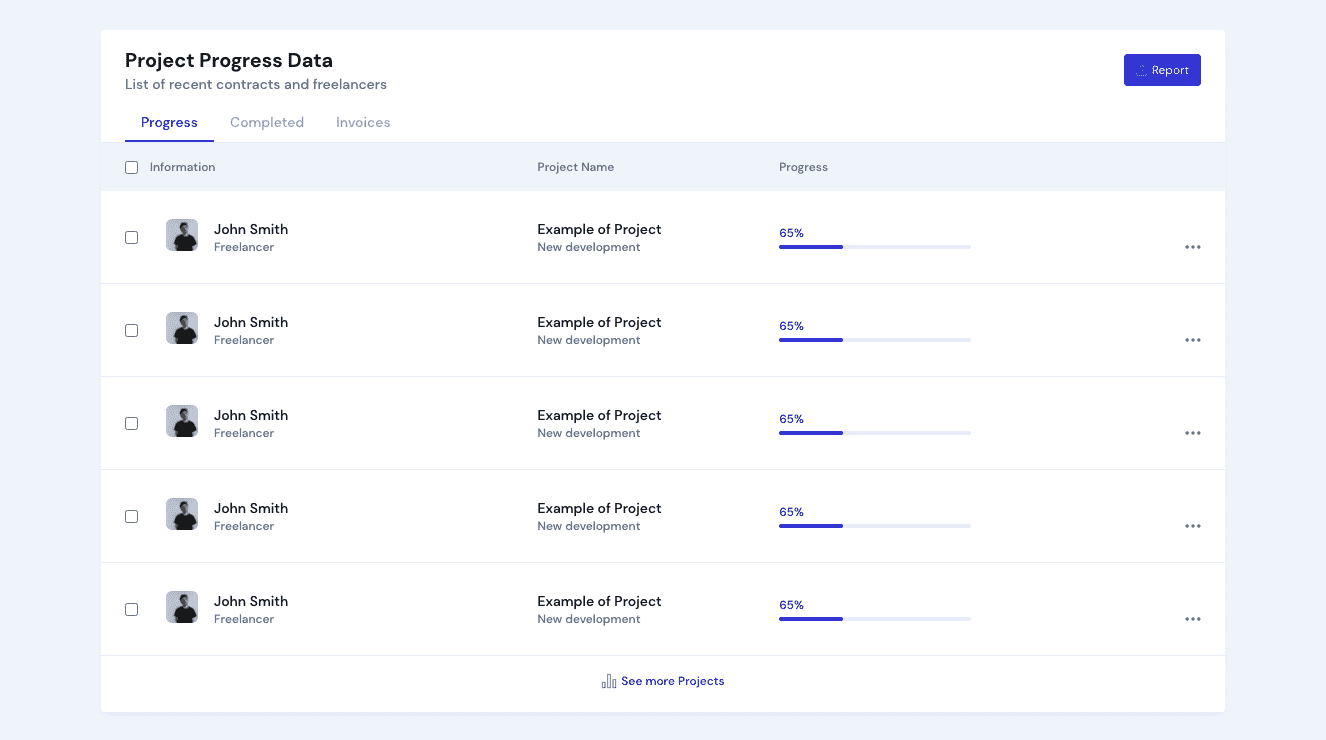
Task: Toggle the select-all checkbox in header
Action: [x=131, y=168]
